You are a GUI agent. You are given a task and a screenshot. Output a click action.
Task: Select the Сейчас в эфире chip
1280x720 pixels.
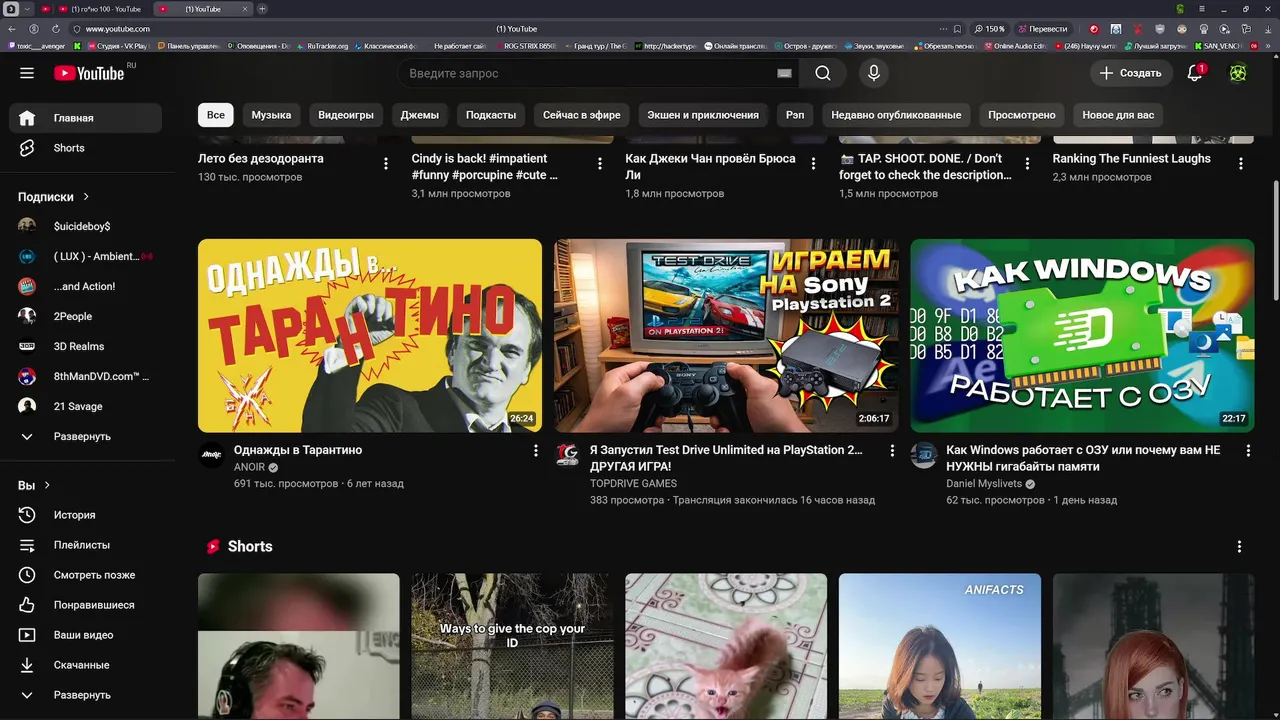pyautogui.click(x=582, y=115)
